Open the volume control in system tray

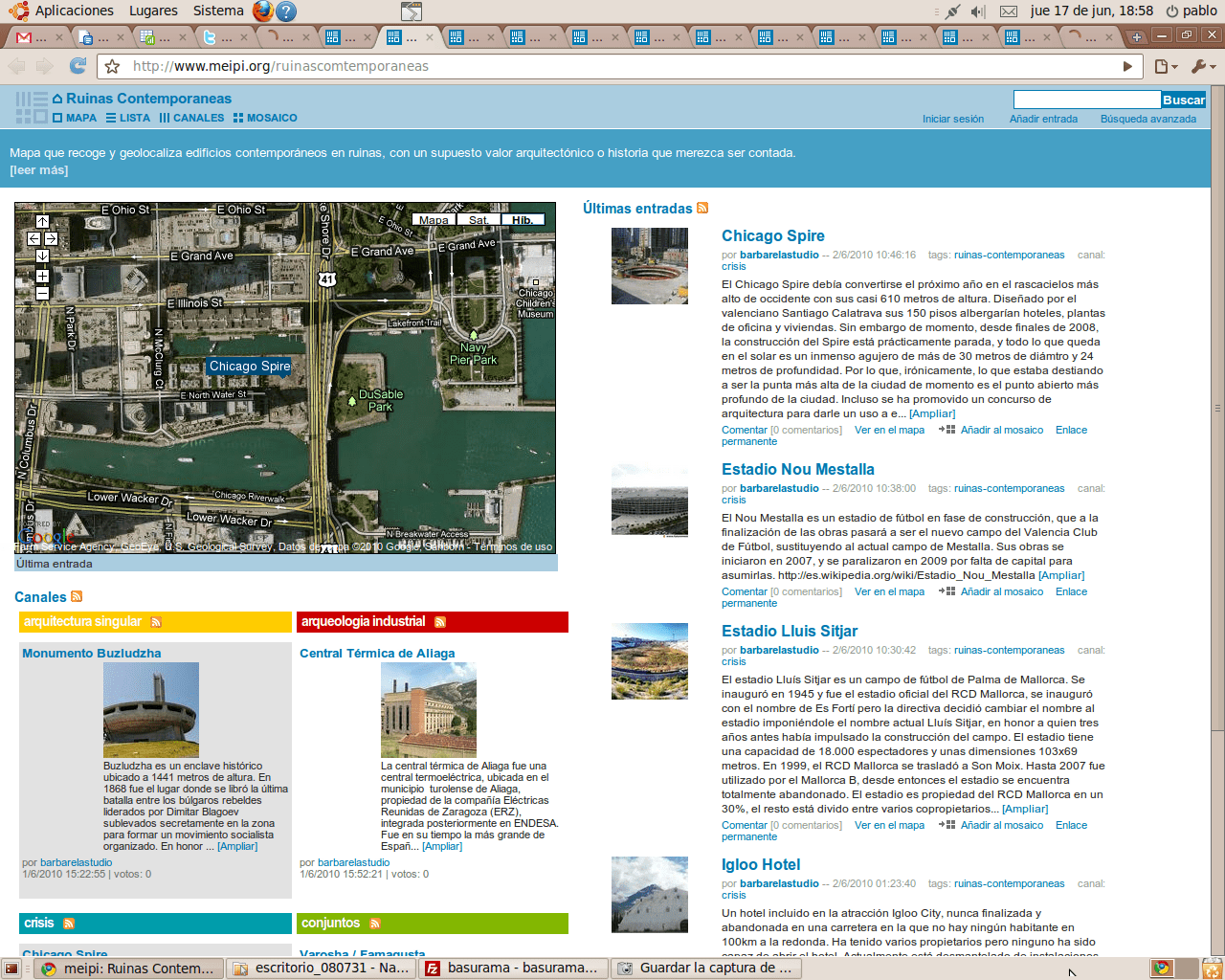click(x=977, y=11)
